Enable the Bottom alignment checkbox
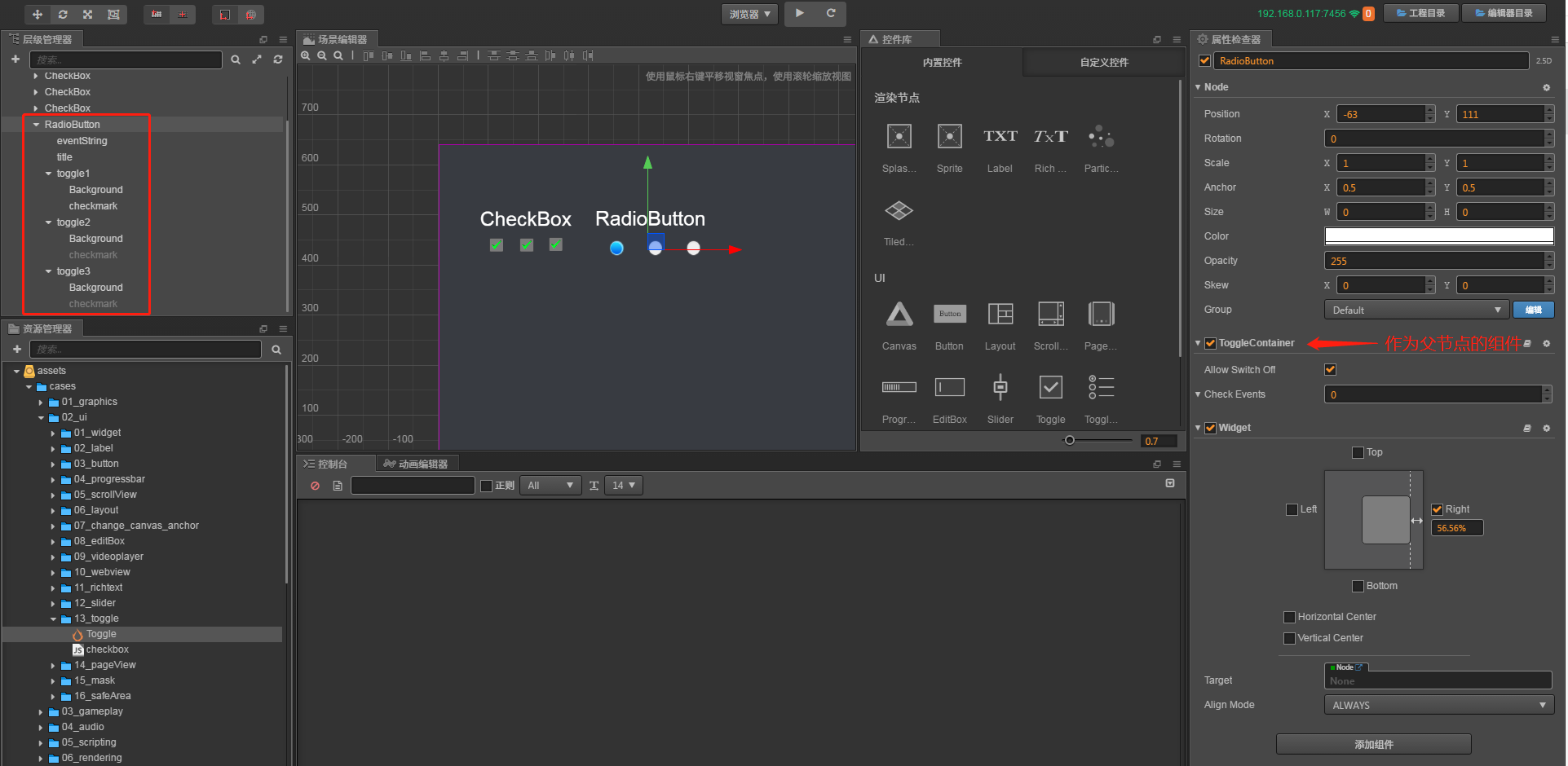This screenshot has height=766, width=1568. (x=1357, y=585)
